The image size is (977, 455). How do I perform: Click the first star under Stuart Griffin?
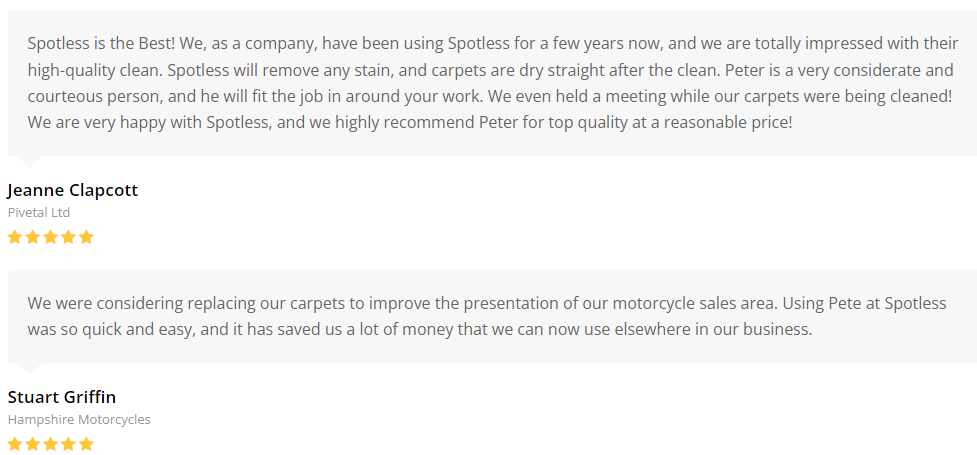point(15,443)
